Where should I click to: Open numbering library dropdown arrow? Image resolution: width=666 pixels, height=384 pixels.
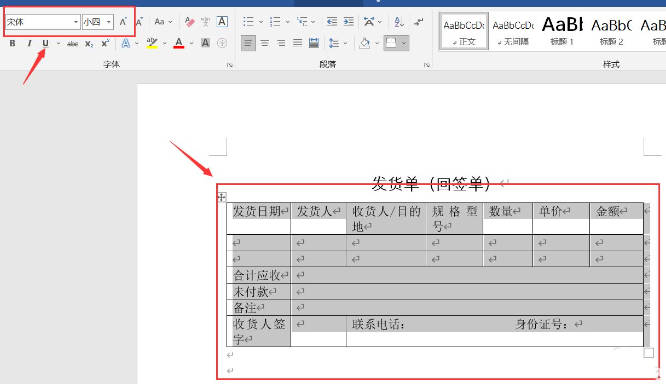pos(288,22)
